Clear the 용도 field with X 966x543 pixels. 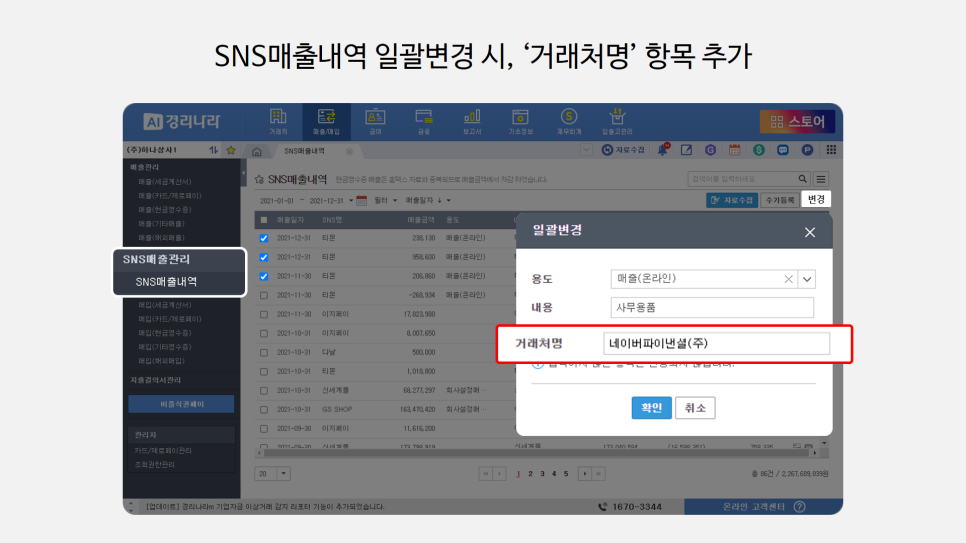pyautogui.click(x=788, y=279)
